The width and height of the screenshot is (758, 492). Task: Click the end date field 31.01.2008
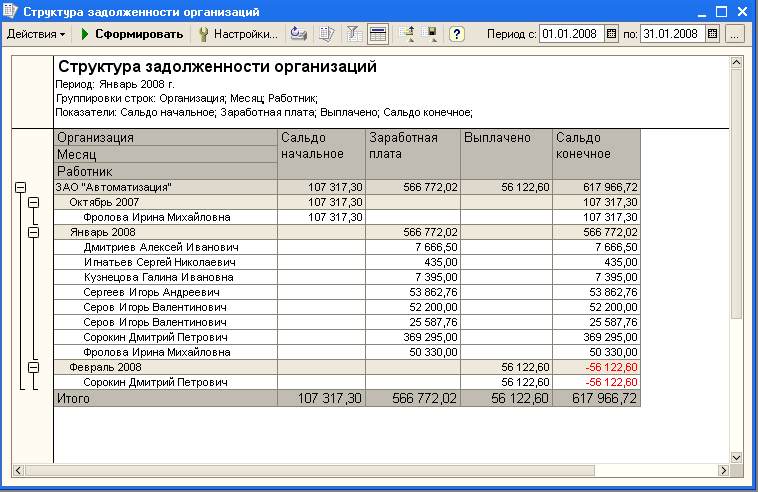(x=672, y=34)
